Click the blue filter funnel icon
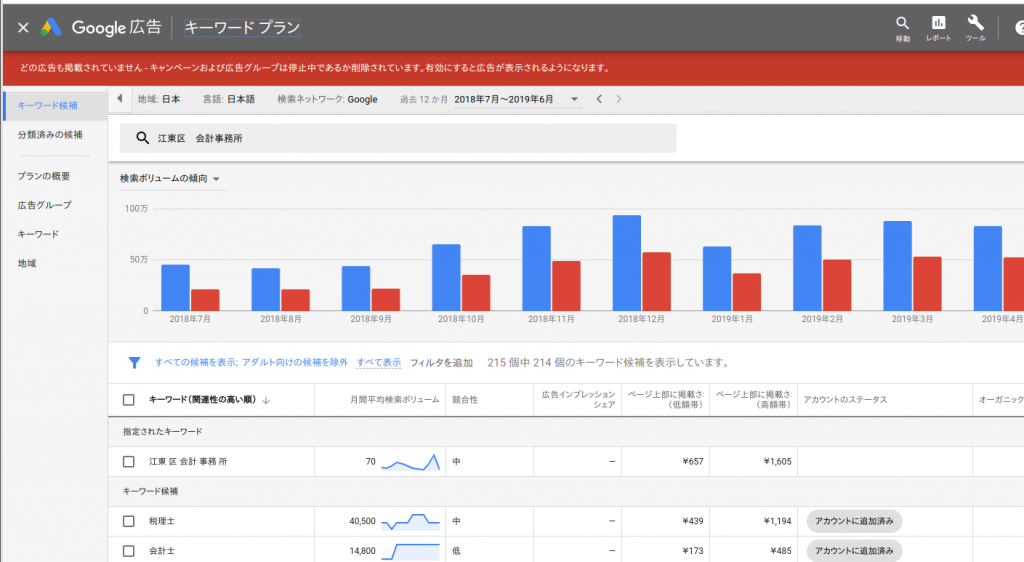 (x=134, y=362)
